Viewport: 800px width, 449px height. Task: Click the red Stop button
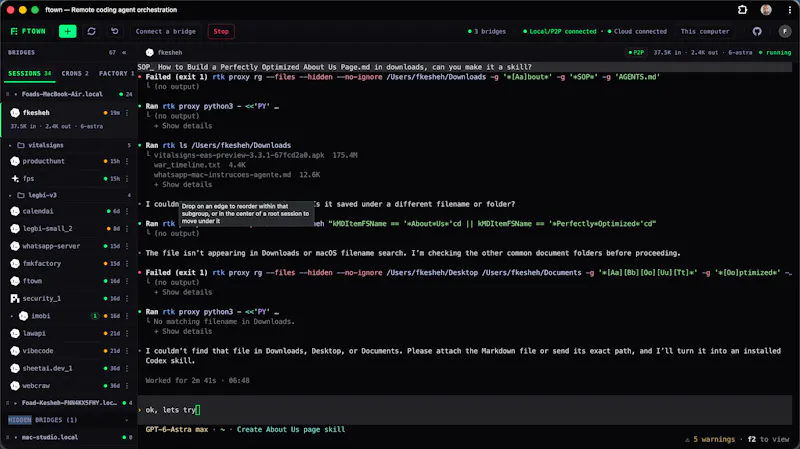pyautogui.click(x=221, y=31)
